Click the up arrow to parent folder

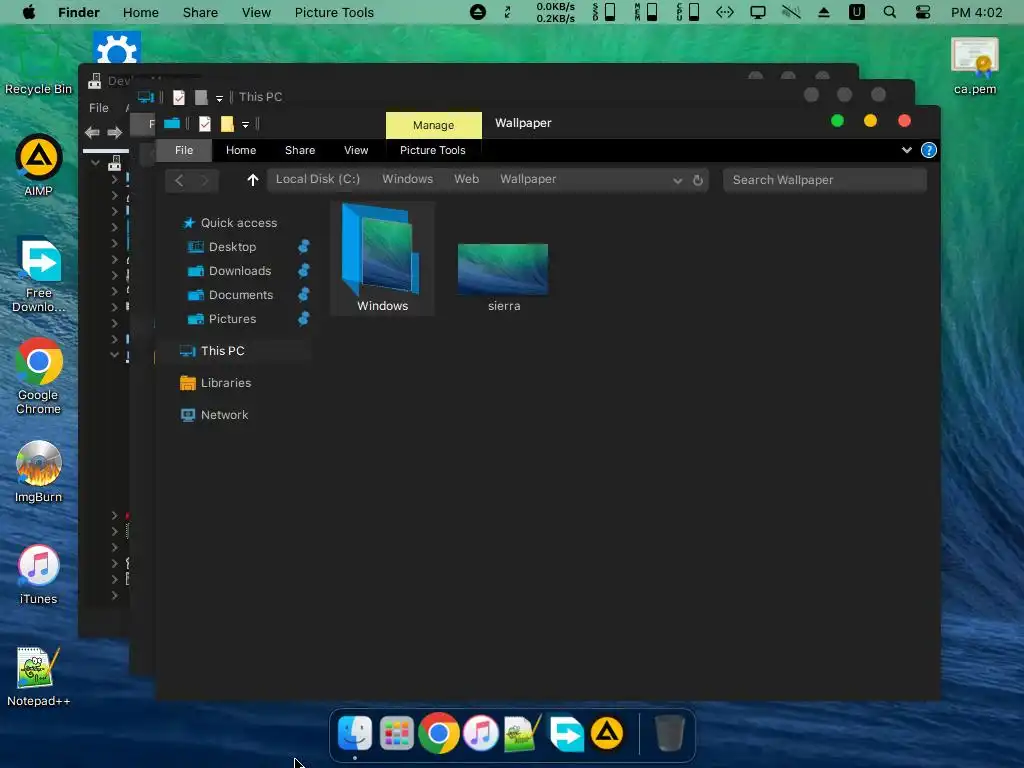point(253,180)
